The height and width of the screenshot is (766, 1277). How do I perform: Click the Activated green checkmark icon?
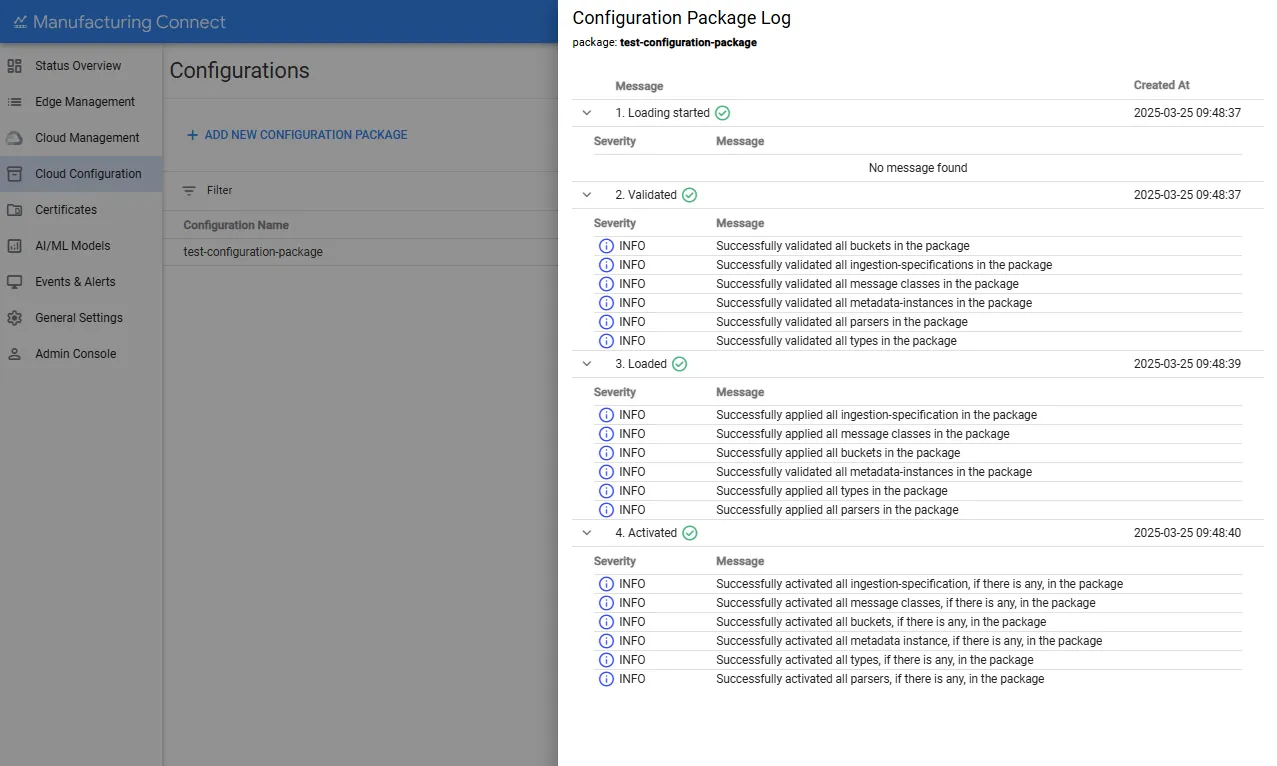point(689,533)
